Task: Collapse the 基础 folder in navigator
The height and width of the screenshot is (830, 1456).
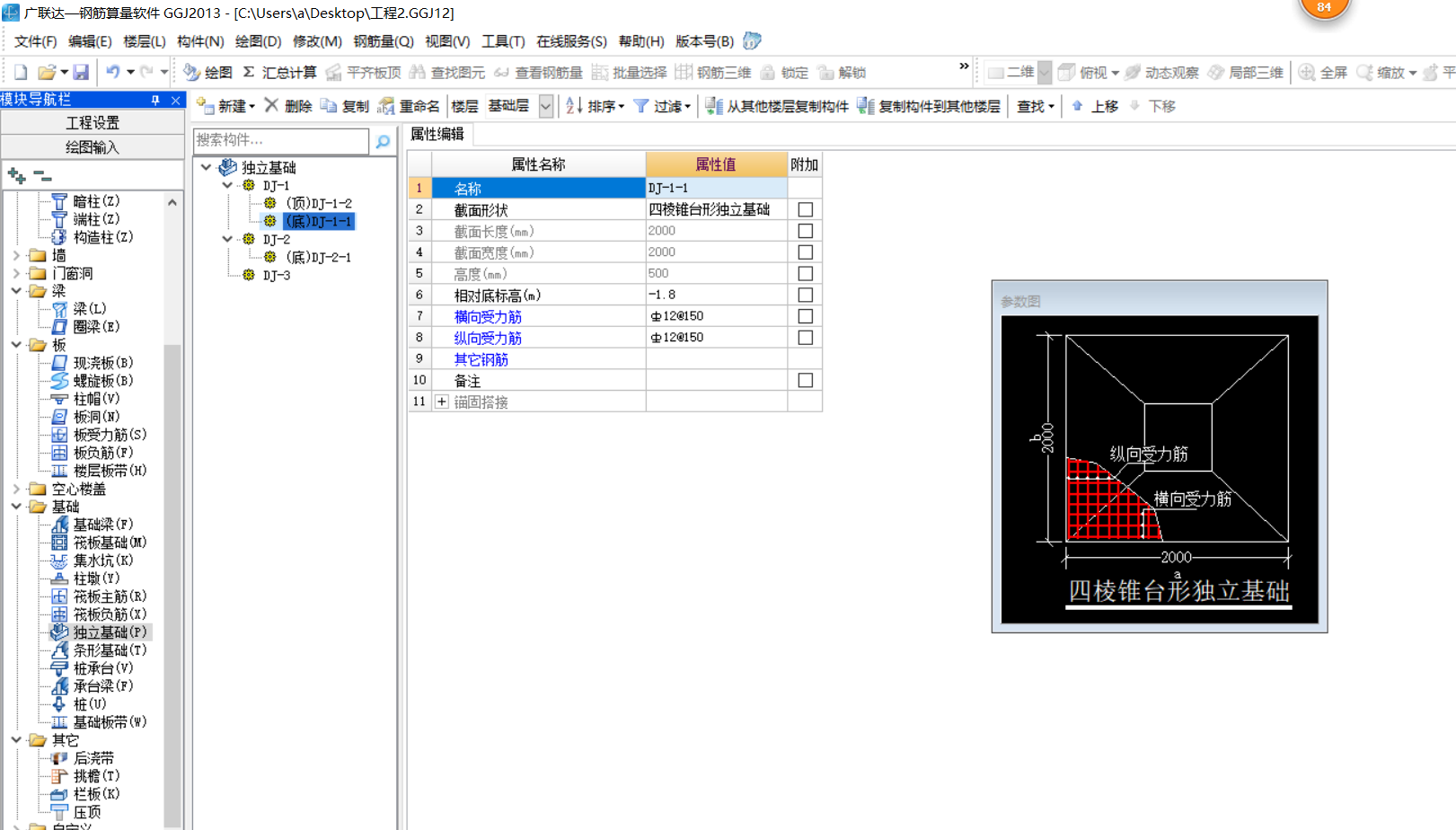Action: click(x=16, y=507)
